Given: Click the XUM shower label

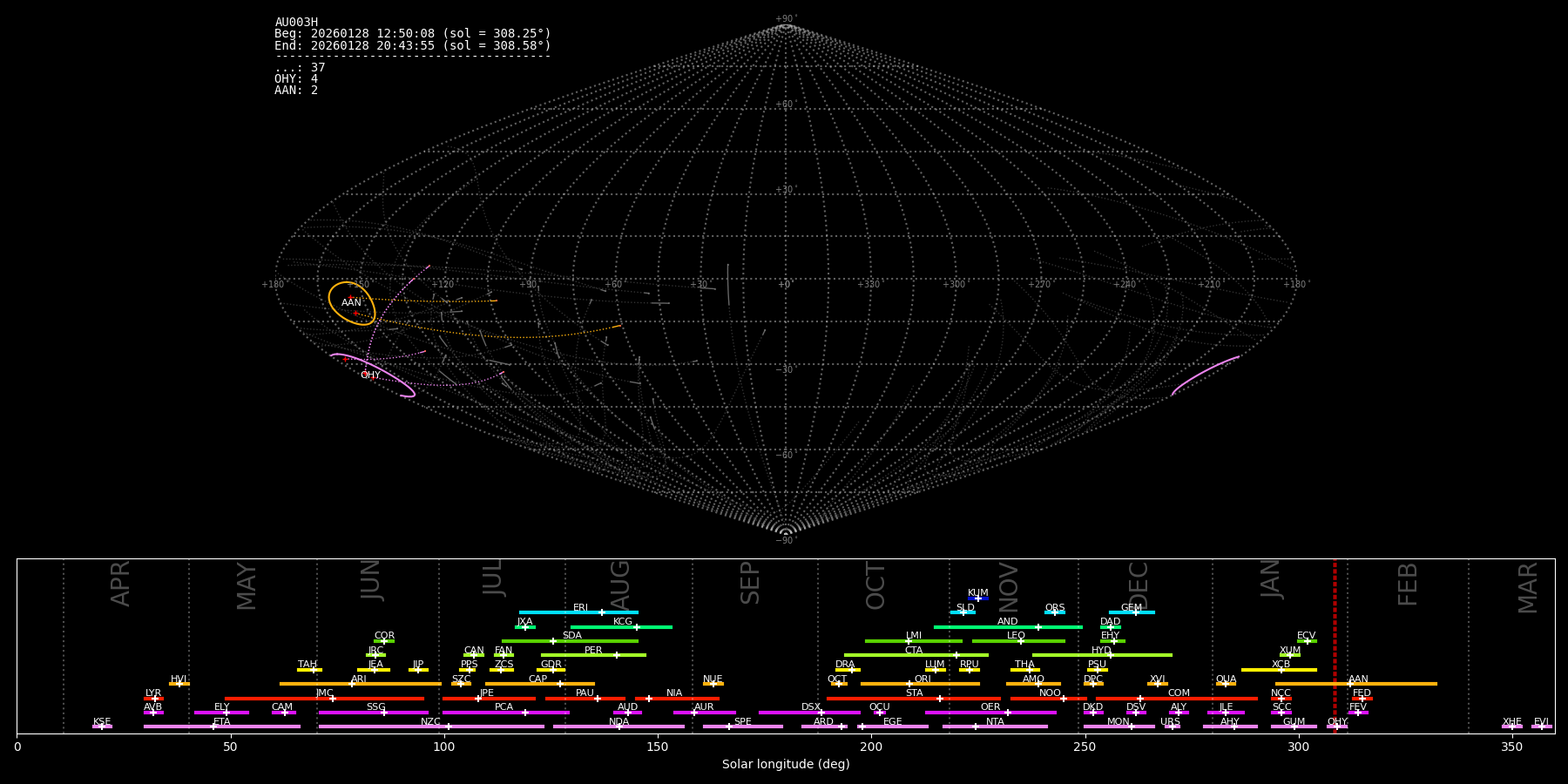Looking at the screenshot, I should [x=1290, y=651].
